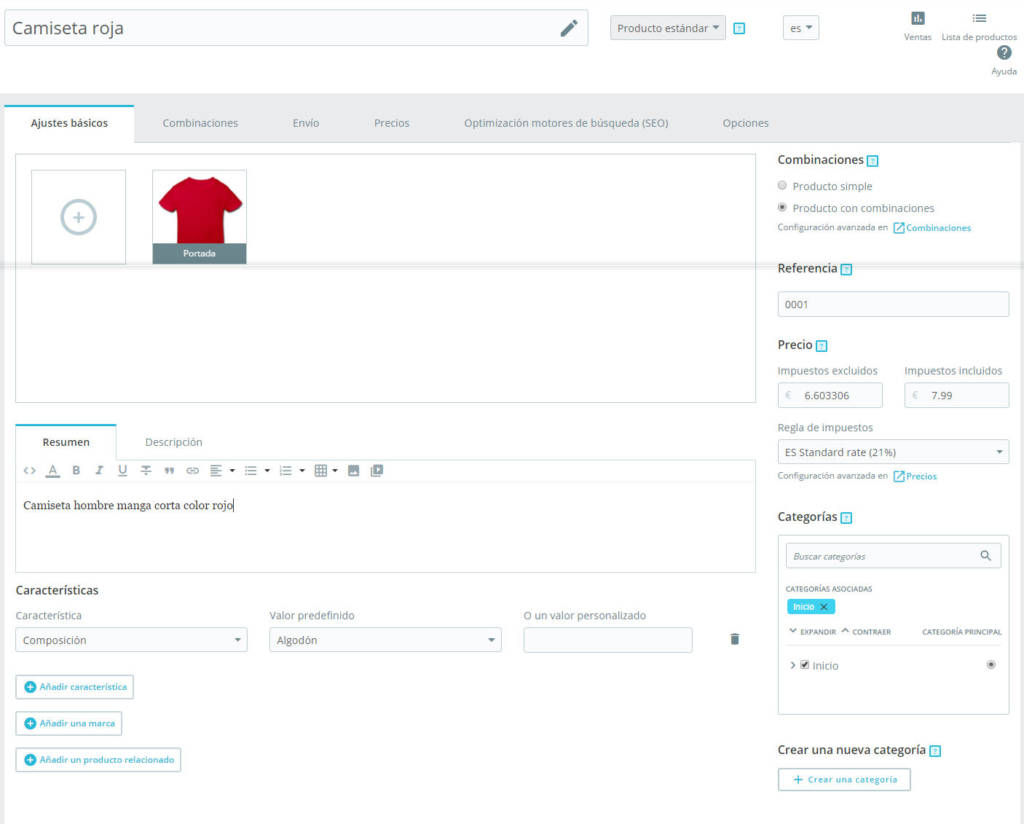
Task: Click help icon beside Precio heading
Action: pos(822,346)
